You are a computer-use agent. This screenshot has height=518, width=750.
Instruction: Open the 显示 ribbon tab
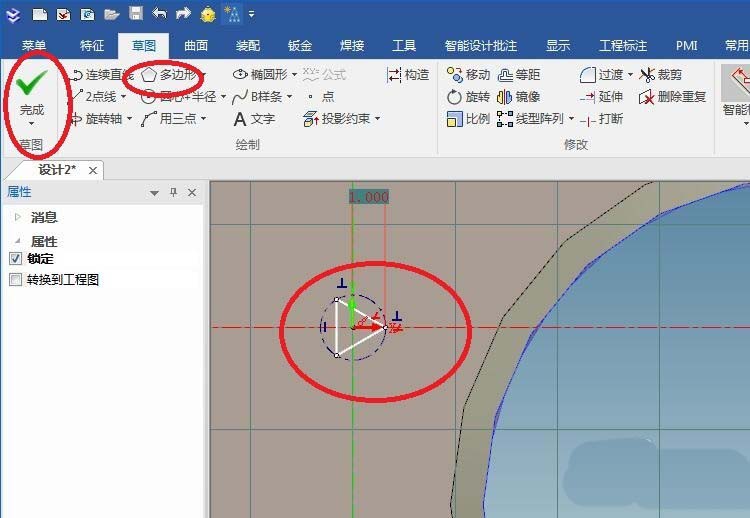pyautogui.click(x=558, y=45)
